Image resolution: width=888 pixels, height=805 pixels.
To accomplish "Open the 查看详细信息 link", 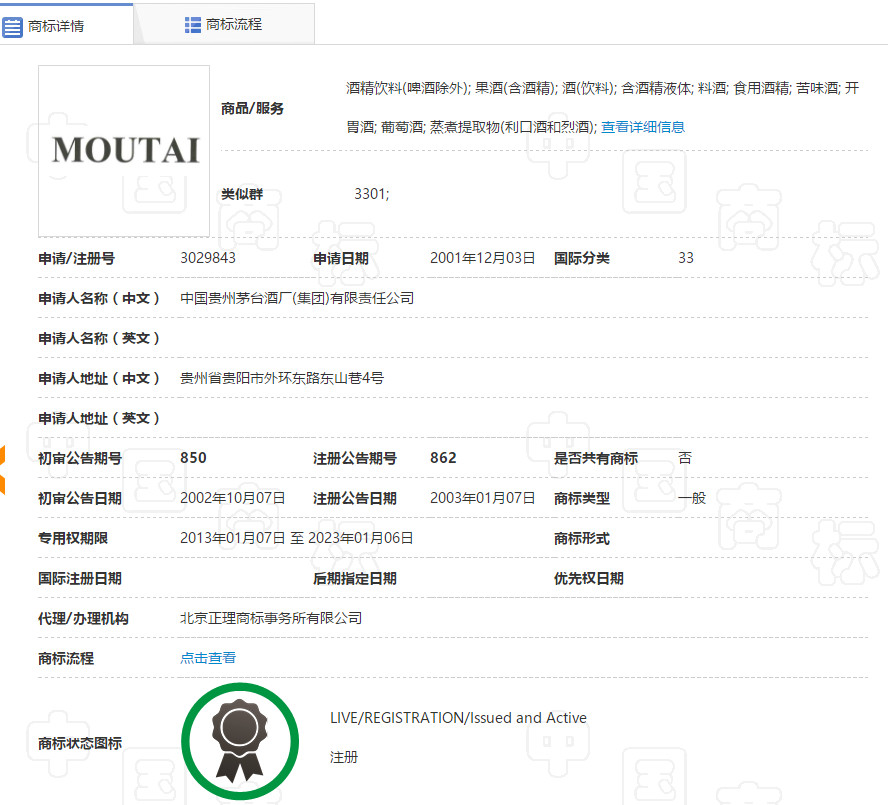I will (x=643, y=127).
